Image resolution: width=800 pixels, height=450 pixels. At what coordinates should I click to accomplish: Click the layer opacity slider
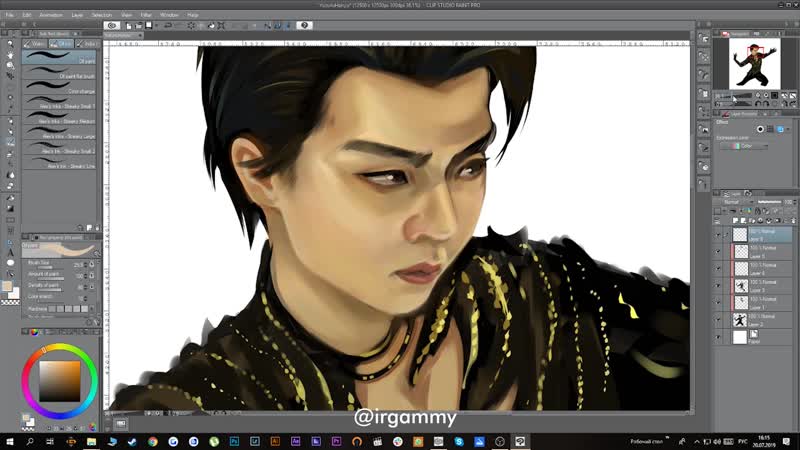(769, 202)
